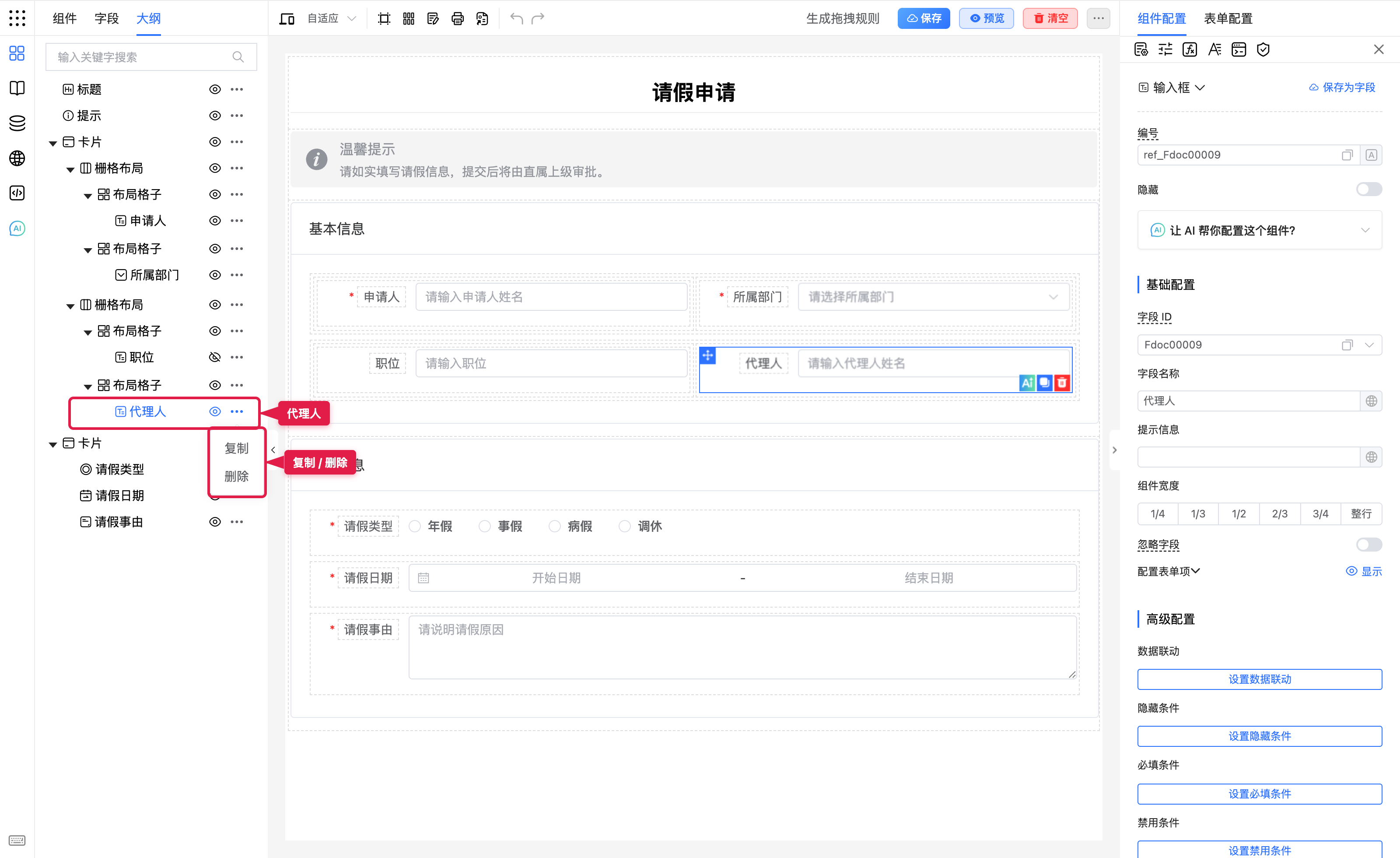Click the print icon in toolbar
The image size is (1400, 858).
[x=457, y=18]
